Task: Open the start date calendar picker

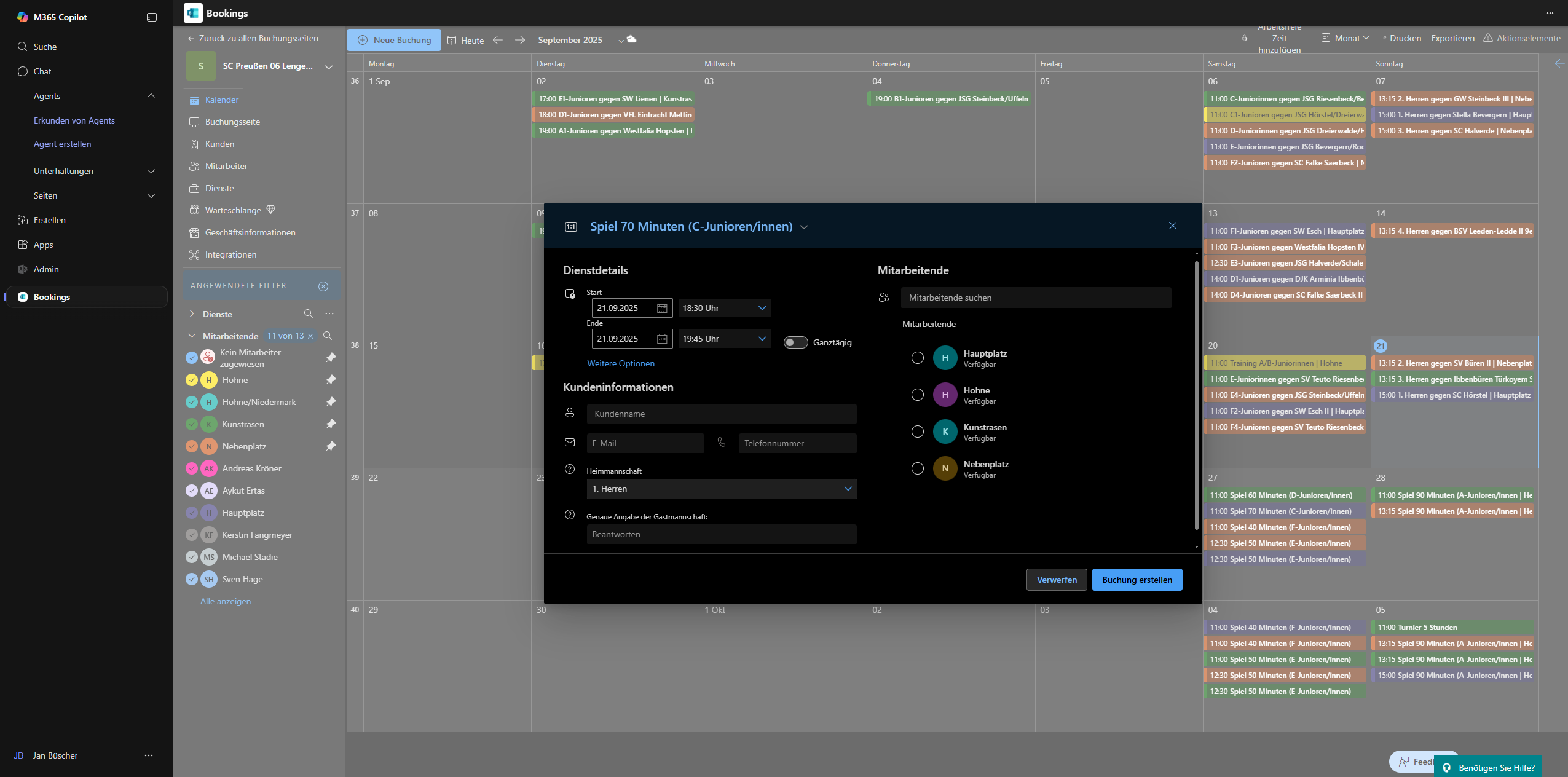Action: tap(662, 308)
